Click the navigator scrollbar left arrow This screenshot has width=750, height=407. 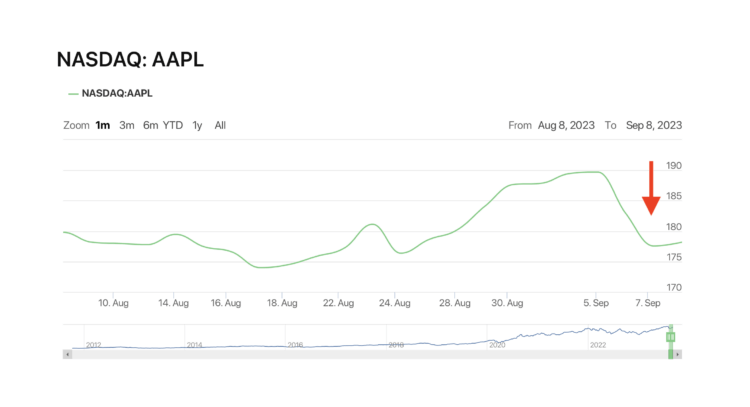pyautogui.click(x=67, y=354)
